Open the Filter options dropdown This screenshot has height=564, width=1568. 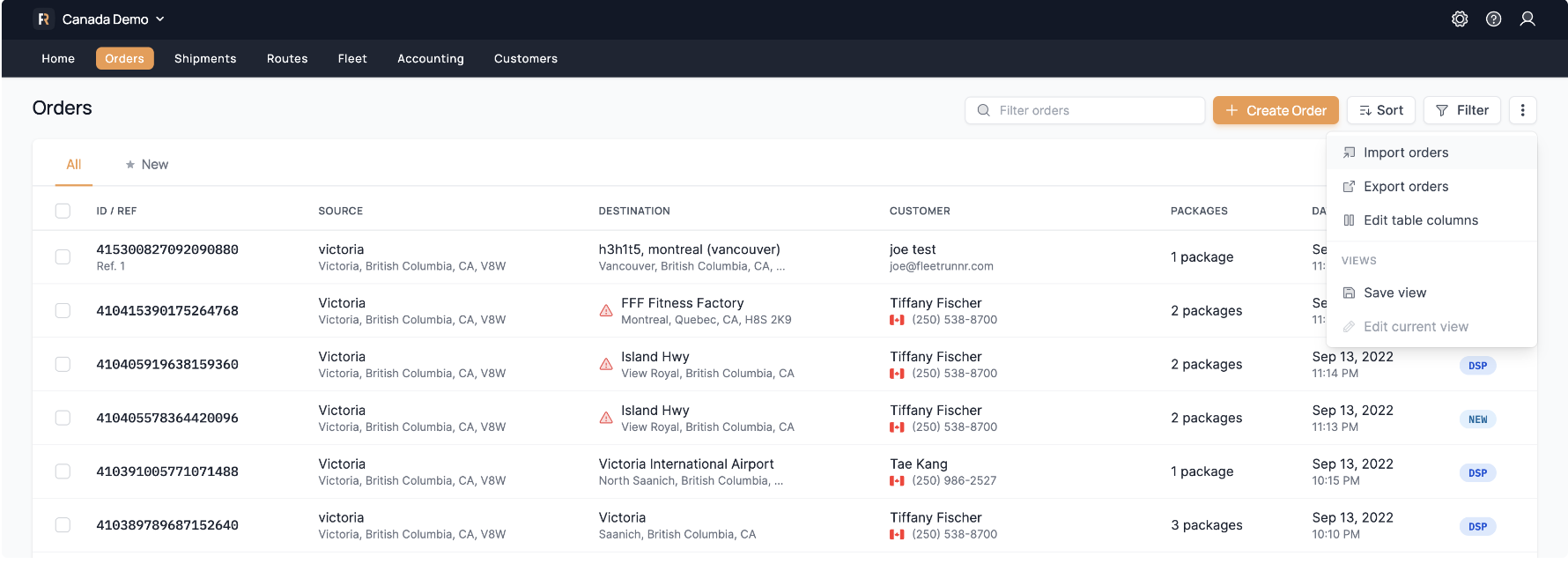tap(1461, 110)
